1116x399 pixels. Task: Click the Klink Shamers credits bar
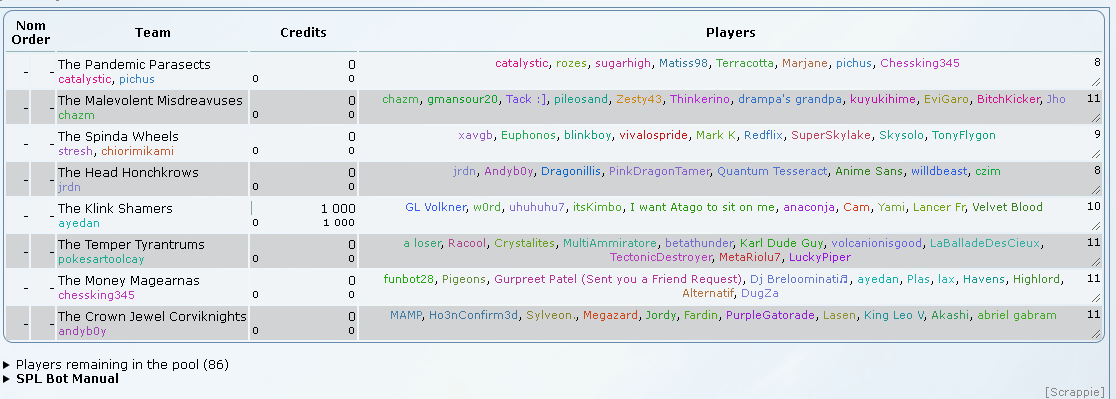click(x=251, y=208)
